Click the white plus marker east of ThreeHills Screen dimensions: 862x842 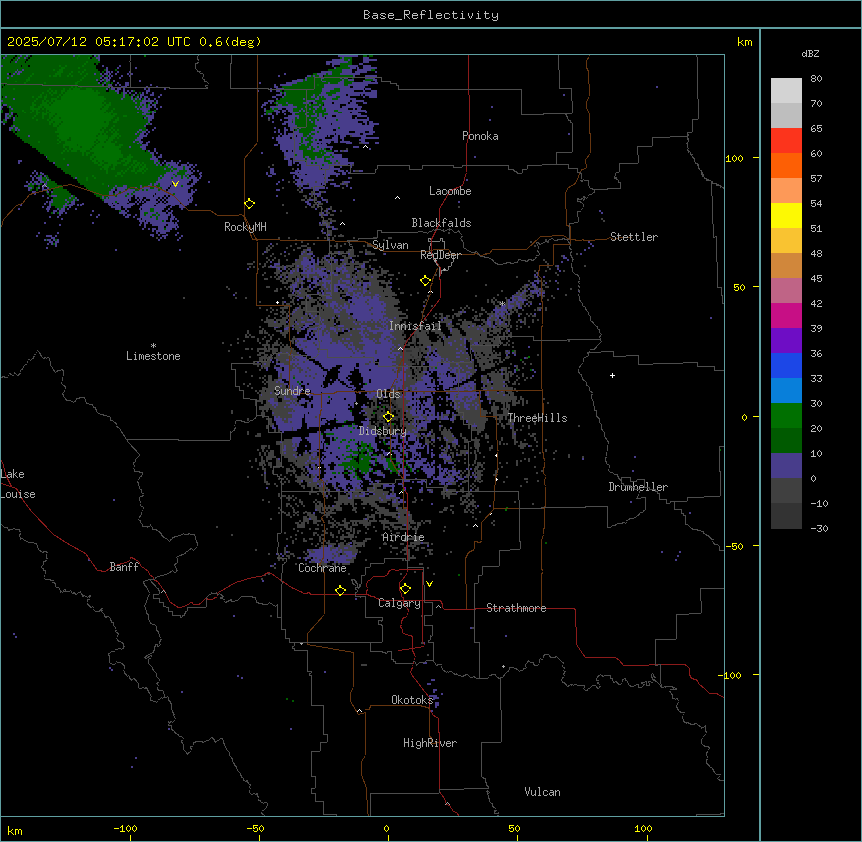pos(612,375)
